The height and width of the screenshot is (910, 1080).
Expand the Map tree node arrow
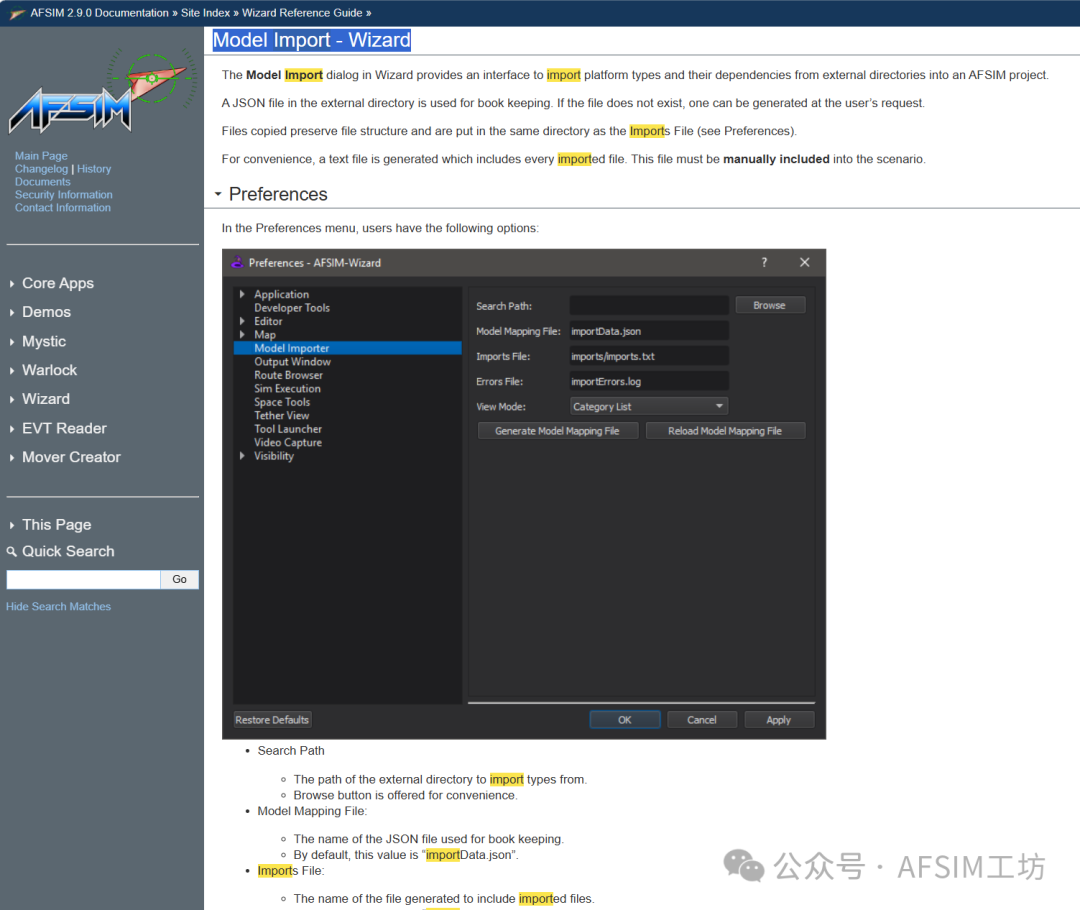pos(242,335)
